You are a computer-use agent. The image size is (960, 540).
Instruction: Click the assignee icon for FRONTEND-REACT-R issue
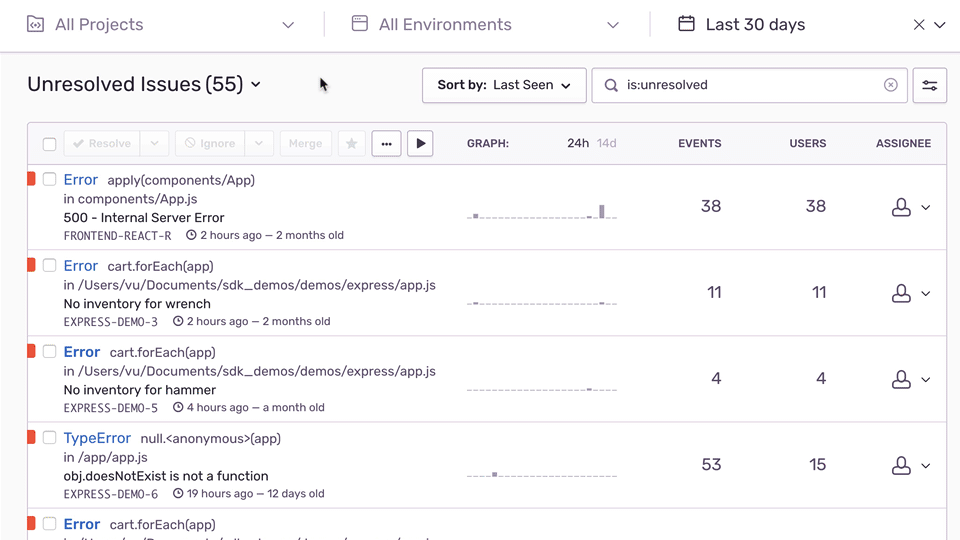point(901,207)
